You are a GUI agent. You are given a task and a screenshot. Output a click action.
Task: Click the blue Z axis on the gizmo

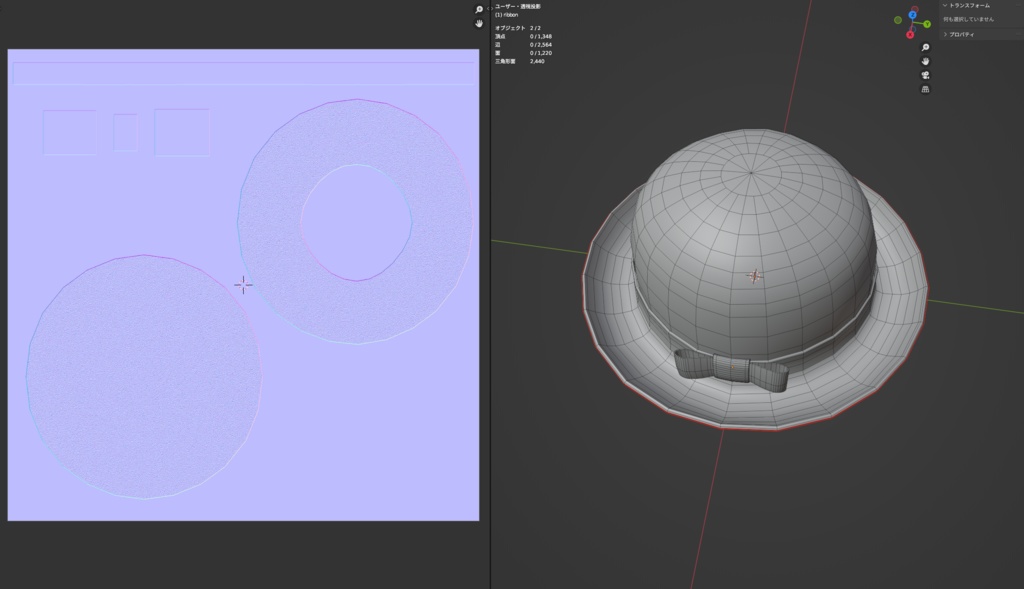[x=913, y=15]
